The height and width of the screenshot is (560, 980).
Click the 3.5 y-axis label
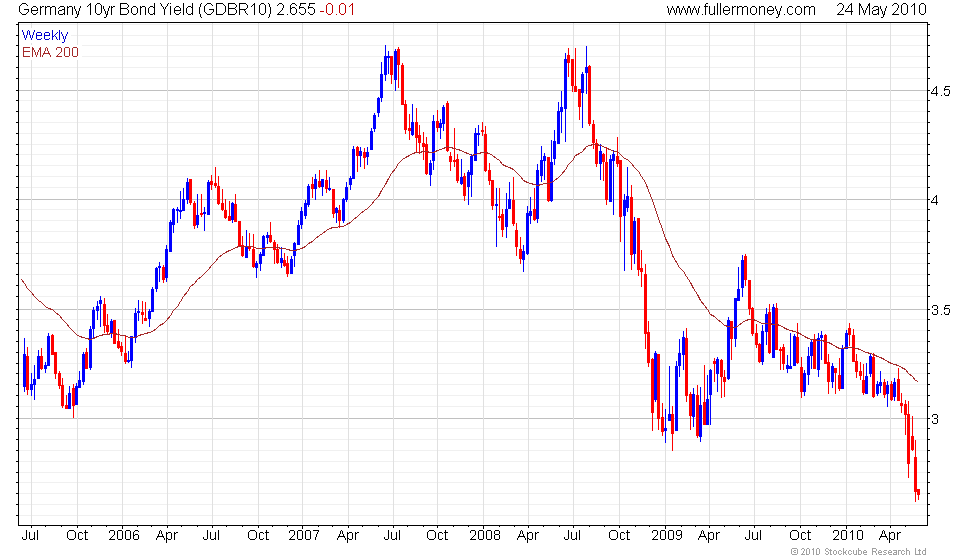tap(941, 311)
